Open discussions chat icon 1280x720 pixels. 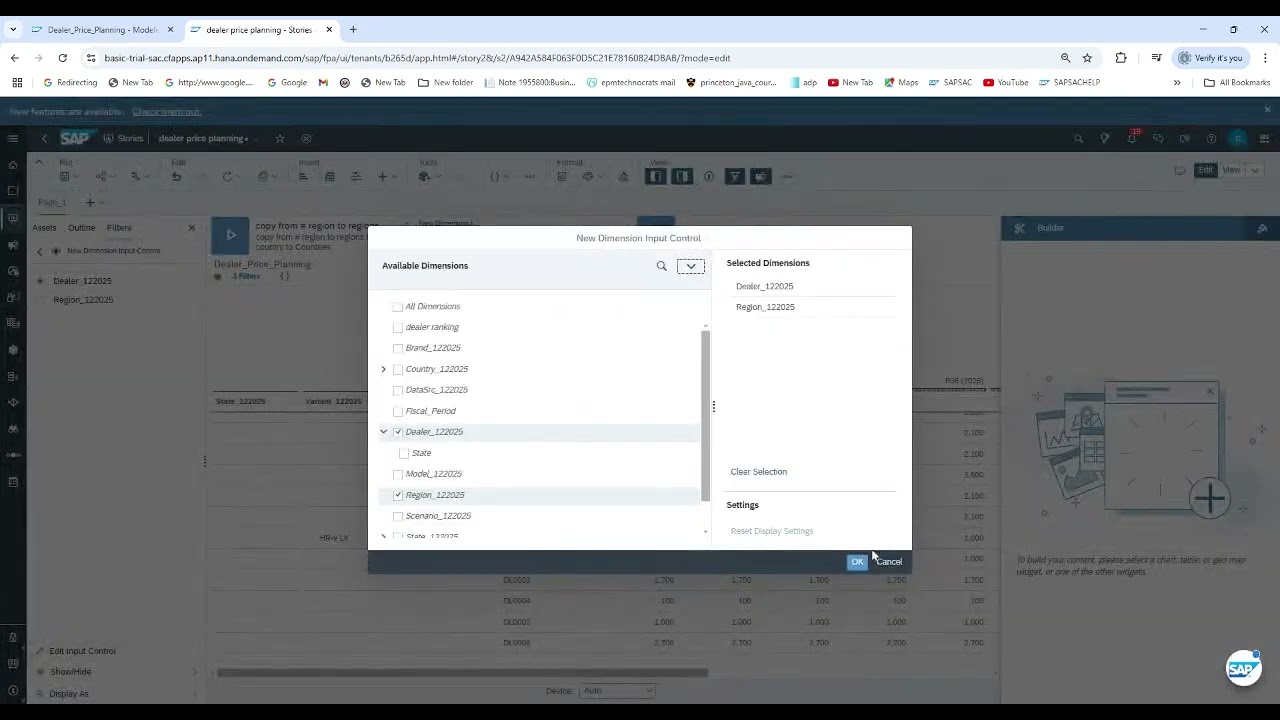tap(1158, 139)
